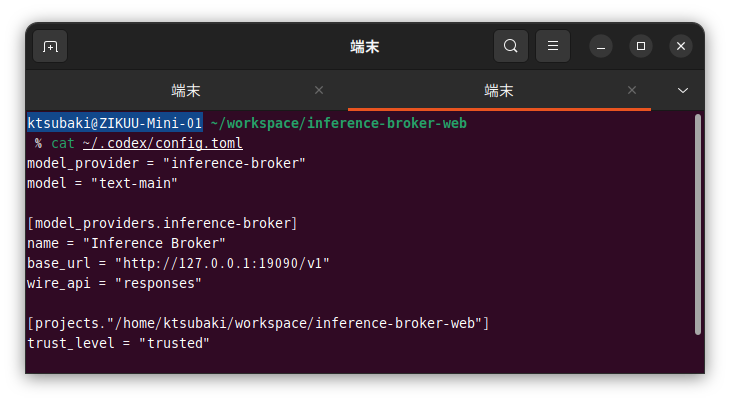This screenshot has width=730, height=402.
Task: Click the highlighted ktsubaki@ZIKUU-Mini-01 prompt
Action: [115, 123]
